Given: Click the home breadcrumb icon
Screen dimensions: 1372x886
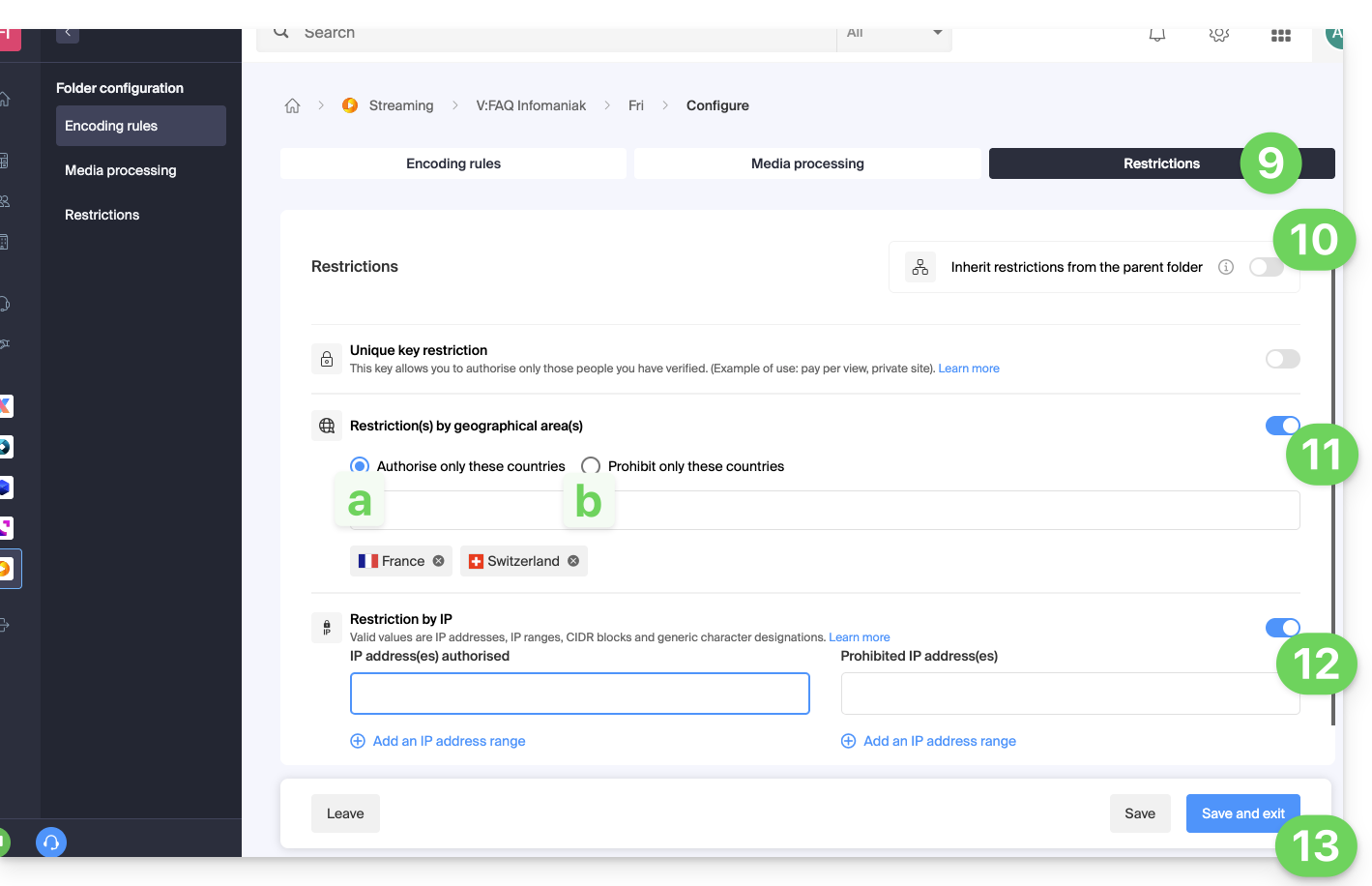Looking at the screenshot, I should (x=292, y=105).
